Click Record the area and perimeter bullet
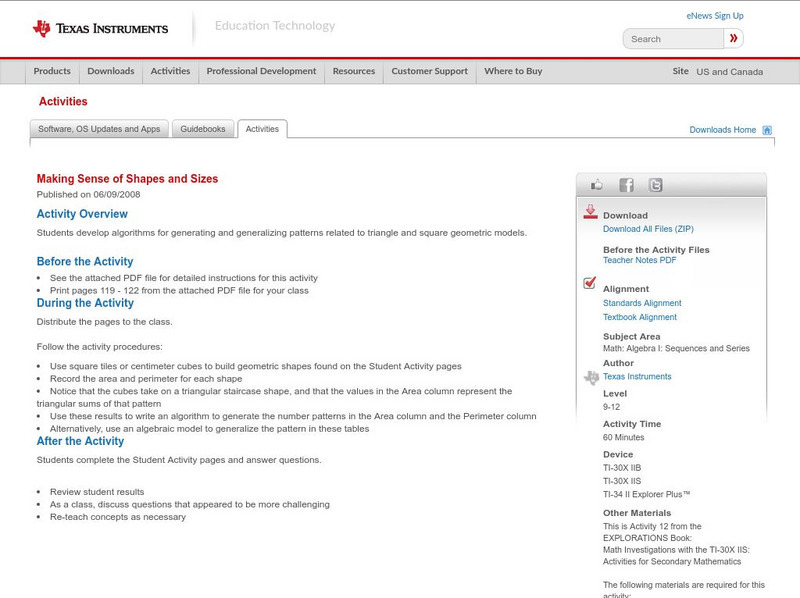Screen dimensions: 800x598 click(x=146, y=379)
